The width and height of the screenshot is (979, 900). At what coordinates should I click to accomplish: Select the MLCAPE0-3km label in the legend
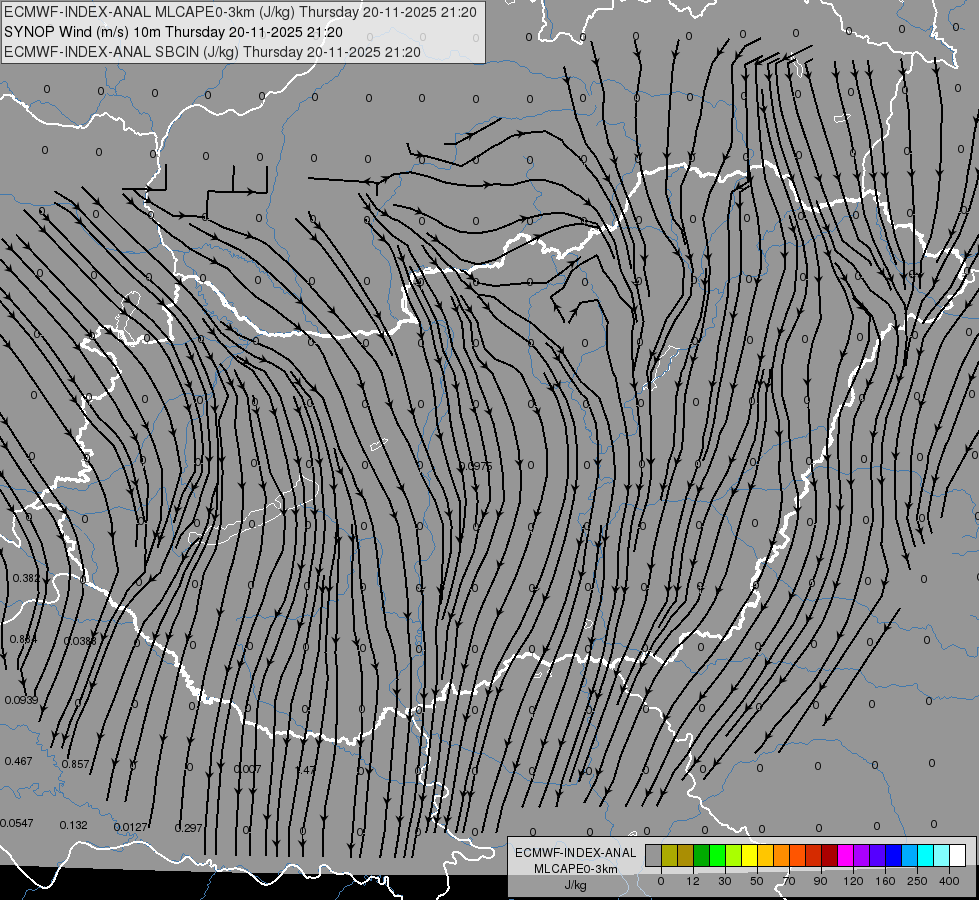575,869
